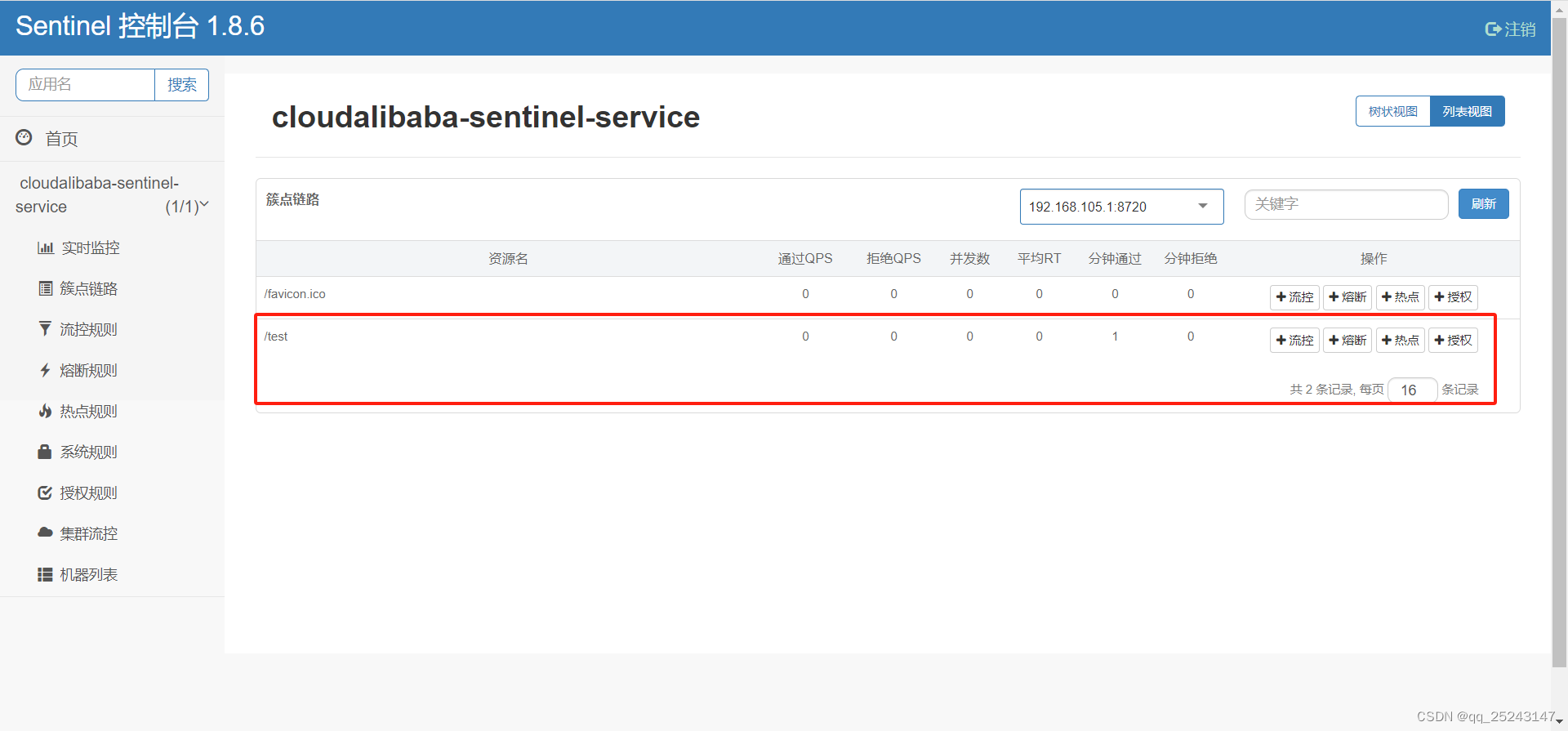Screen dimensions: 1568x731
Task: Open 系统规则 system rules
Action: pyautogui.click(x=89, y=452)
